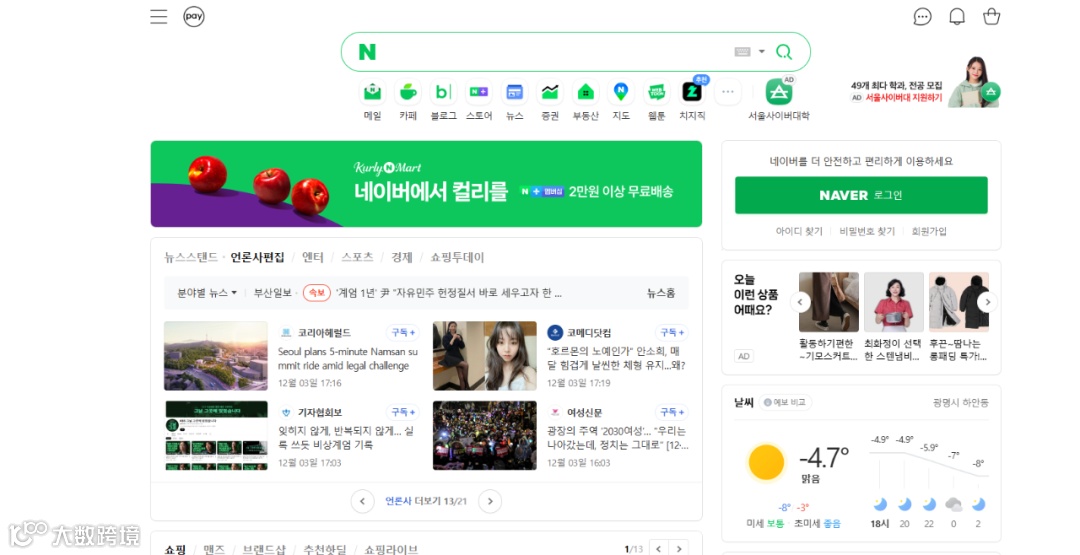The width and height of the screenshot is (1080, 555).
Task: Subscribe to 코메디닷컴 with 구독 button
Action: point(672,333)
